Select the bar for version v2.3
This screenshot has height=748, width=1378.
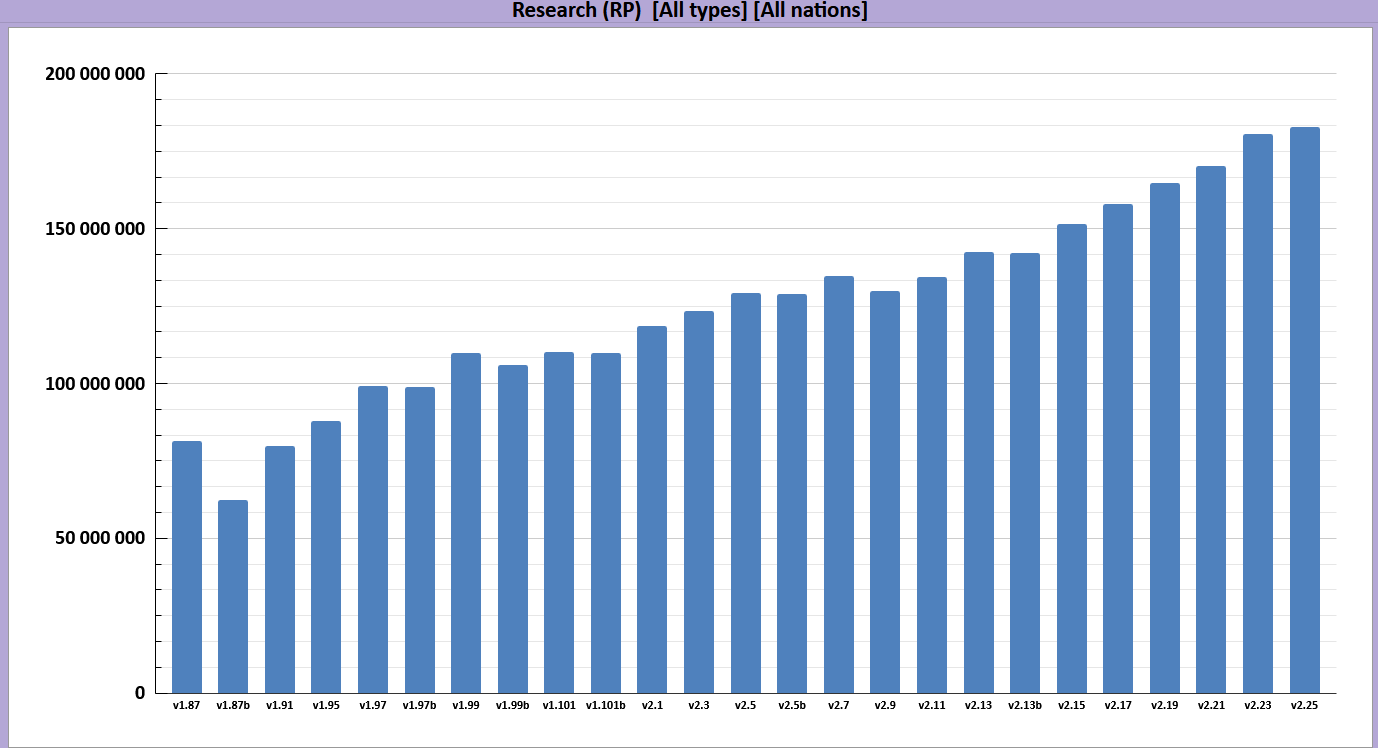pos(699,502)
